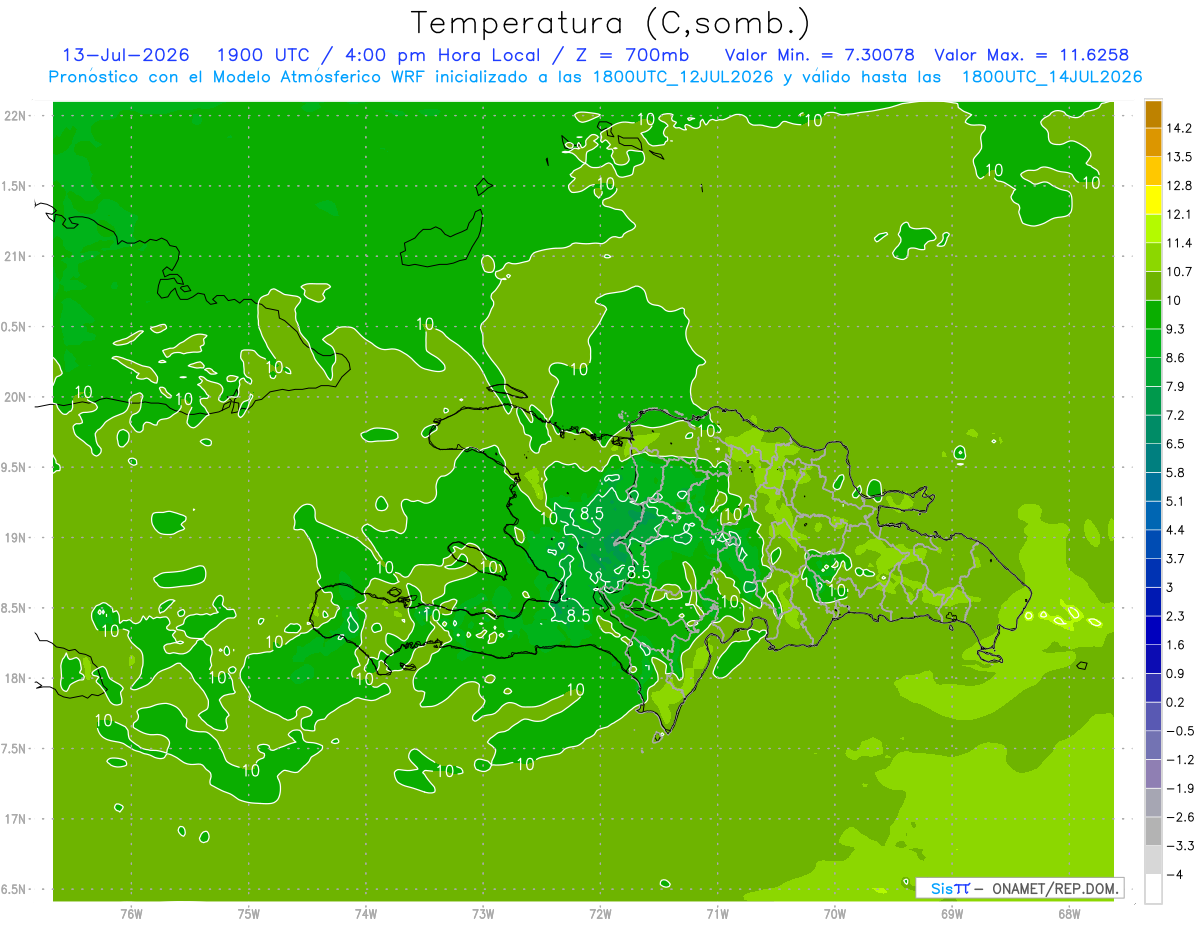Click the "6.5" colorbar value

1177,444
